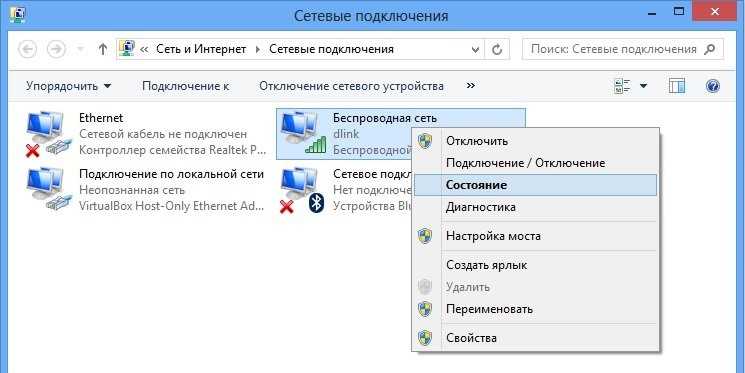The image size is (745, 373).
Task: Choose Настройка моста menu item
Action: [536, 236]
